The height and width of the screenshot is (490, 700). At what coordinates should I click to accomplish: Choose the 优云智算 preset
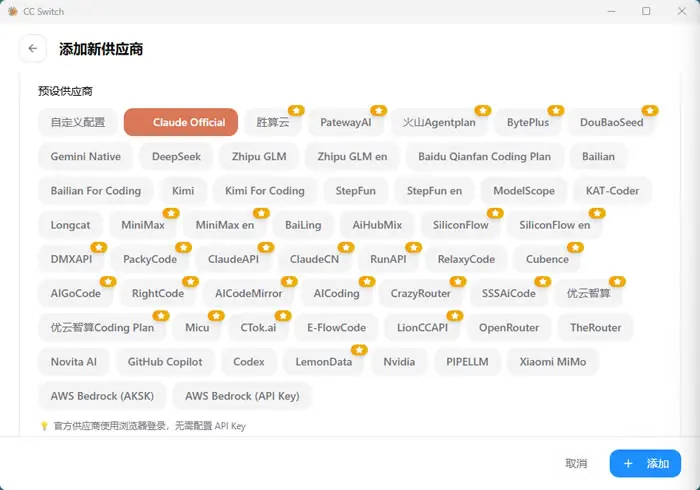(x=588, y=293)
